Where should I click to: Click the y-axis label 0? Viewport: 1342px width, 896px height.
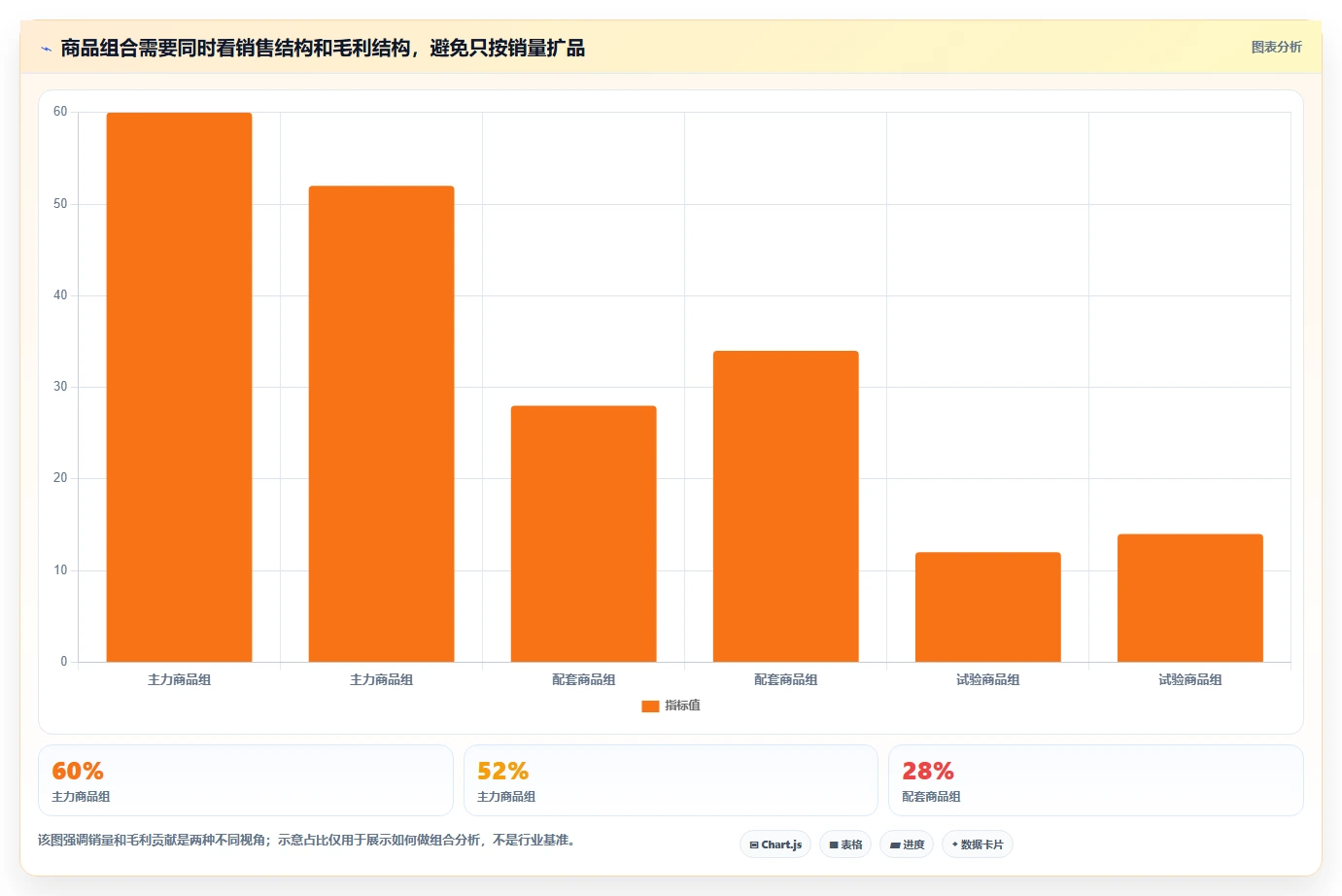click(64, 662)
